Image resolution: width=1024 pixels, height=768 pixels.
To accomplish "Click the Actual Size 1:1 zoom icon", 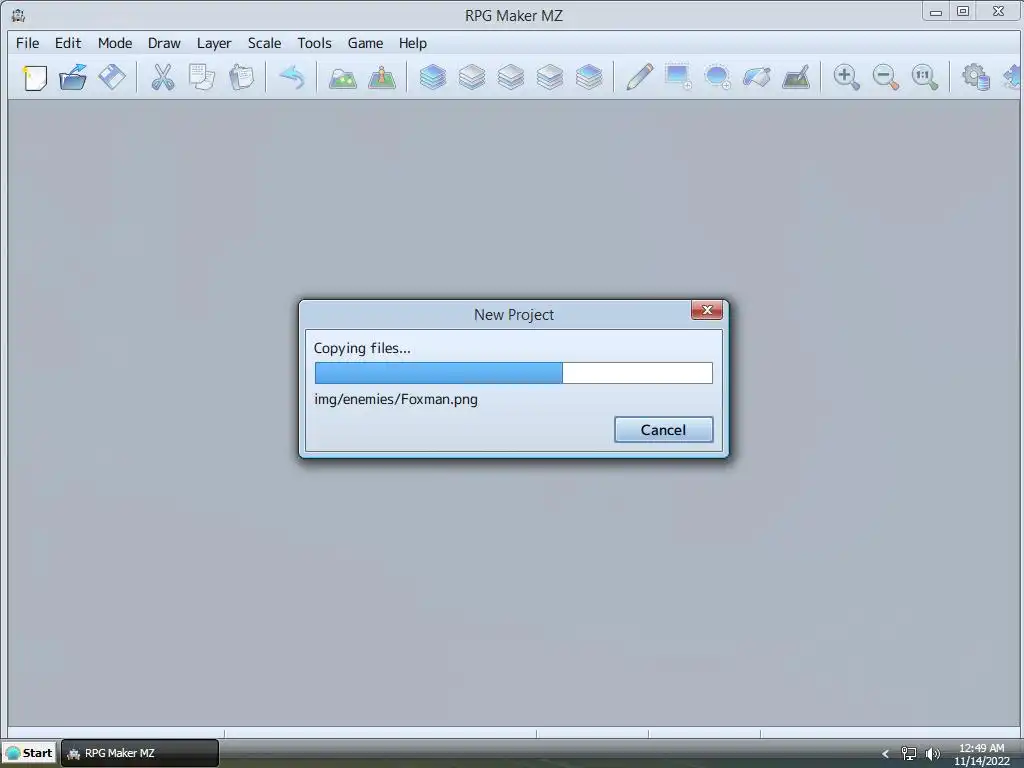I will (x=925, y=78).
